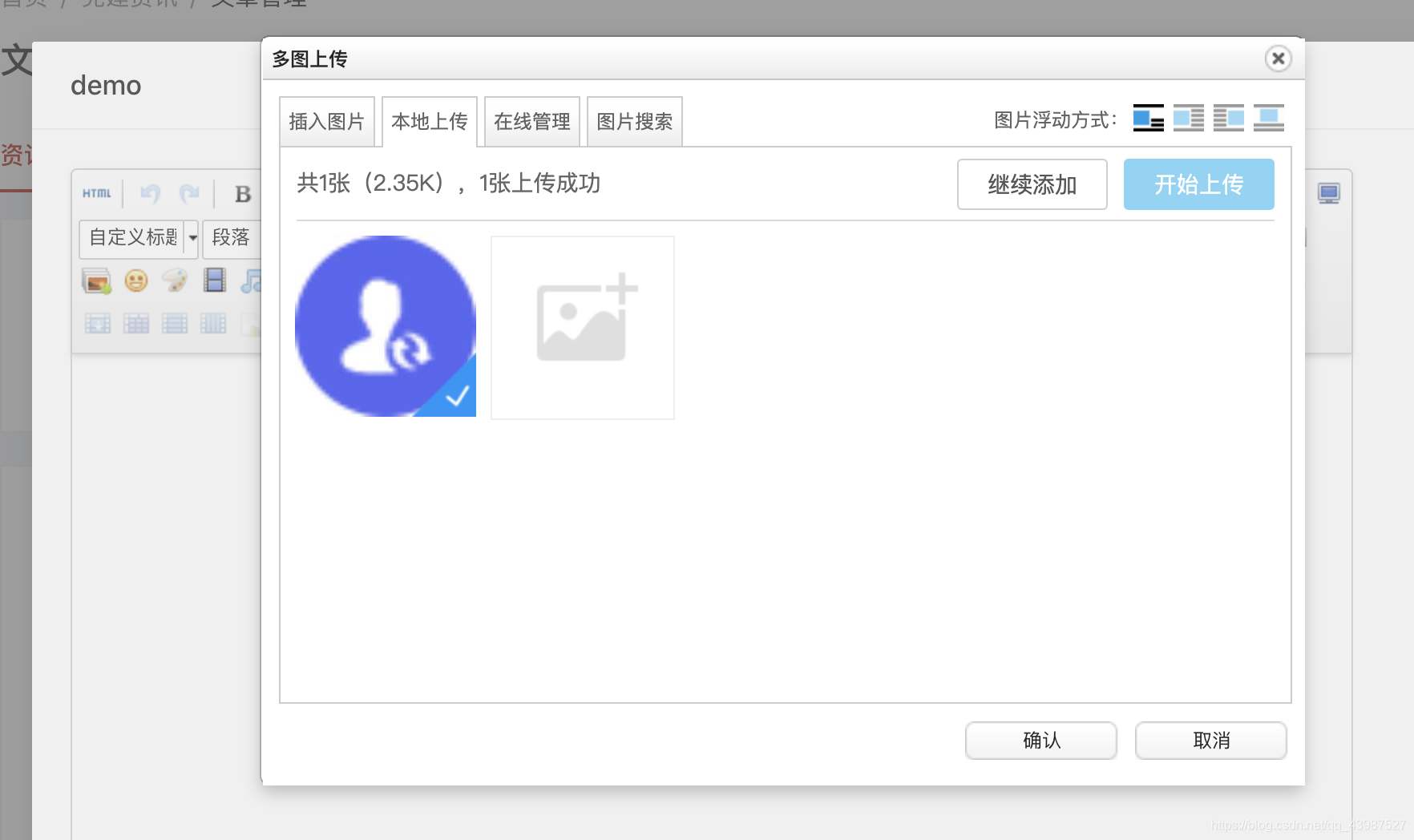Image resolution: width=1414 pixels, height=840 pixels.
Task: Click the delete table row icon
Action: [x=175, y=324]
